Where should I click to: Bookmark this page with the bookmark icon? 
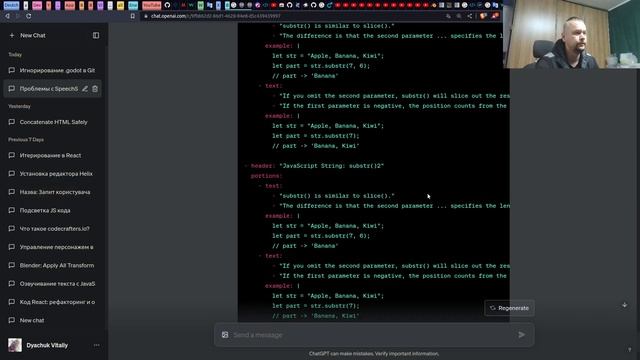(x=133, y=16)
